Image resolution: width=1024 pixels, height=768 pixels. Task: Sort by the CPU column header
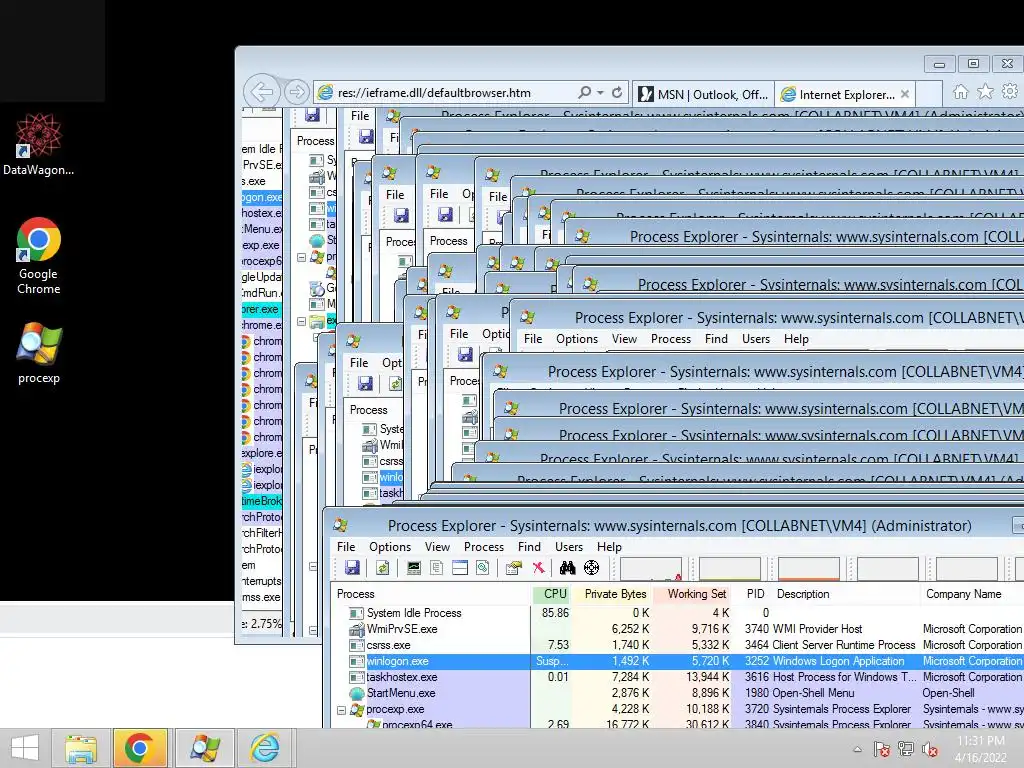554,594
